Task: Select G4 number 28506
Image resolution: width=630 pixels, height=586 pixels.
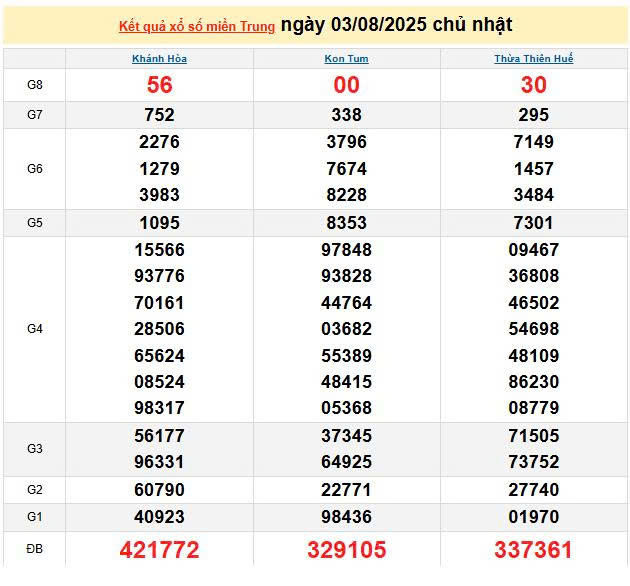Action: [x=160, y=329]
